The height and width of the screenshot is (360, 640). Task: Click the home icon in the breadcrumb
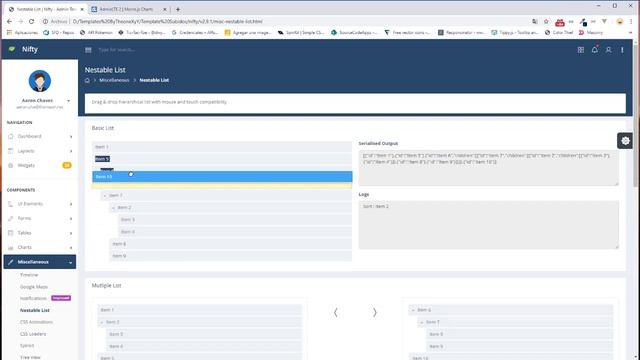pos(87,80)
